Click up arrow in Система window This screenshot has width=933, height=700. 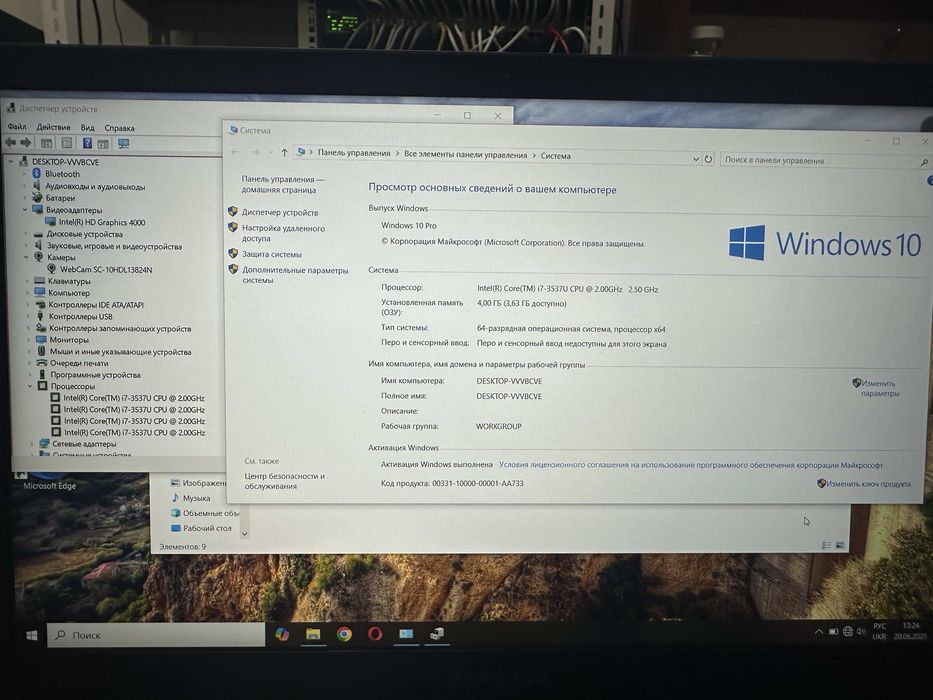(x=284, y=153)
